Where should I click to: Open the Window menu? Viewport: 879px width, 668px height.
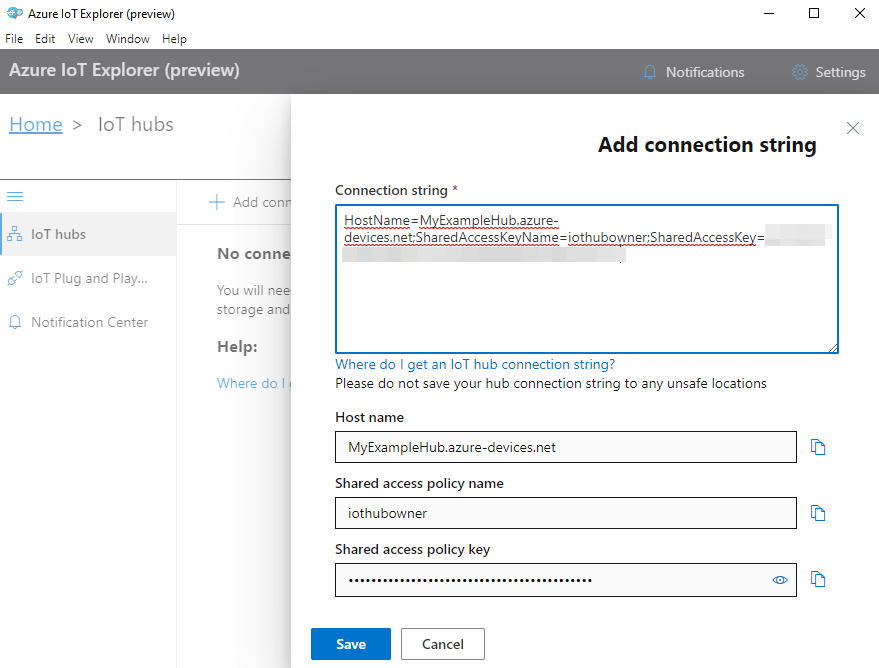click(x=127, y=38)
